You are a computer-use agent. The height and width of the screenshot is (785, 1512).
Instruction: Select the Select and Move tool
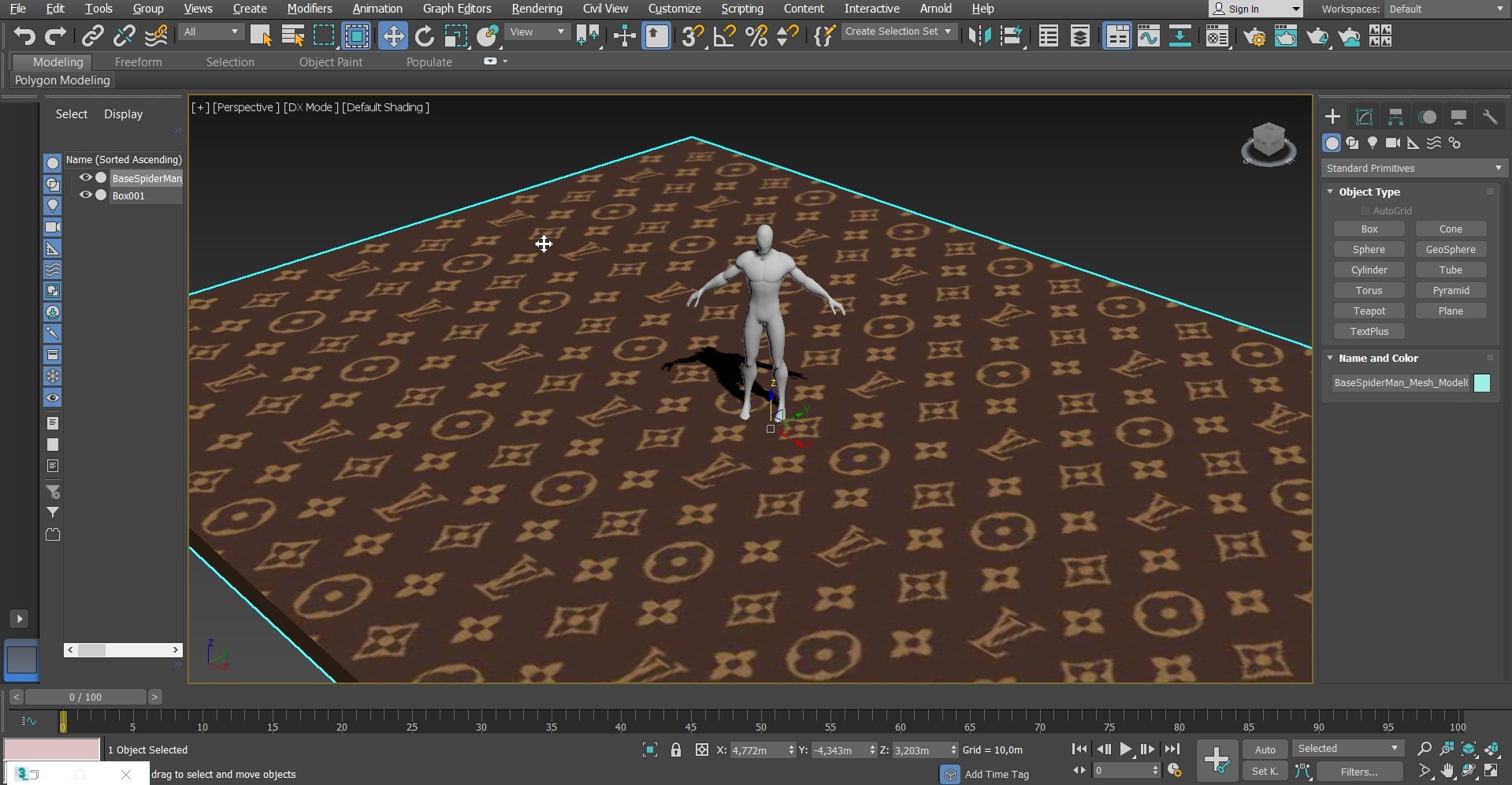392,36
